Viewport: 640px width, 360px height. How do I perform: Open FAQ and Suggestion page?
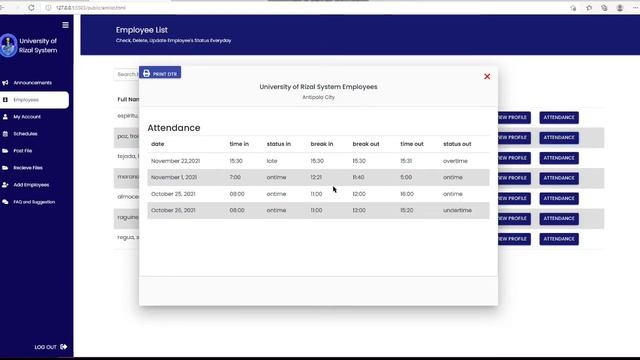point(34,202)
